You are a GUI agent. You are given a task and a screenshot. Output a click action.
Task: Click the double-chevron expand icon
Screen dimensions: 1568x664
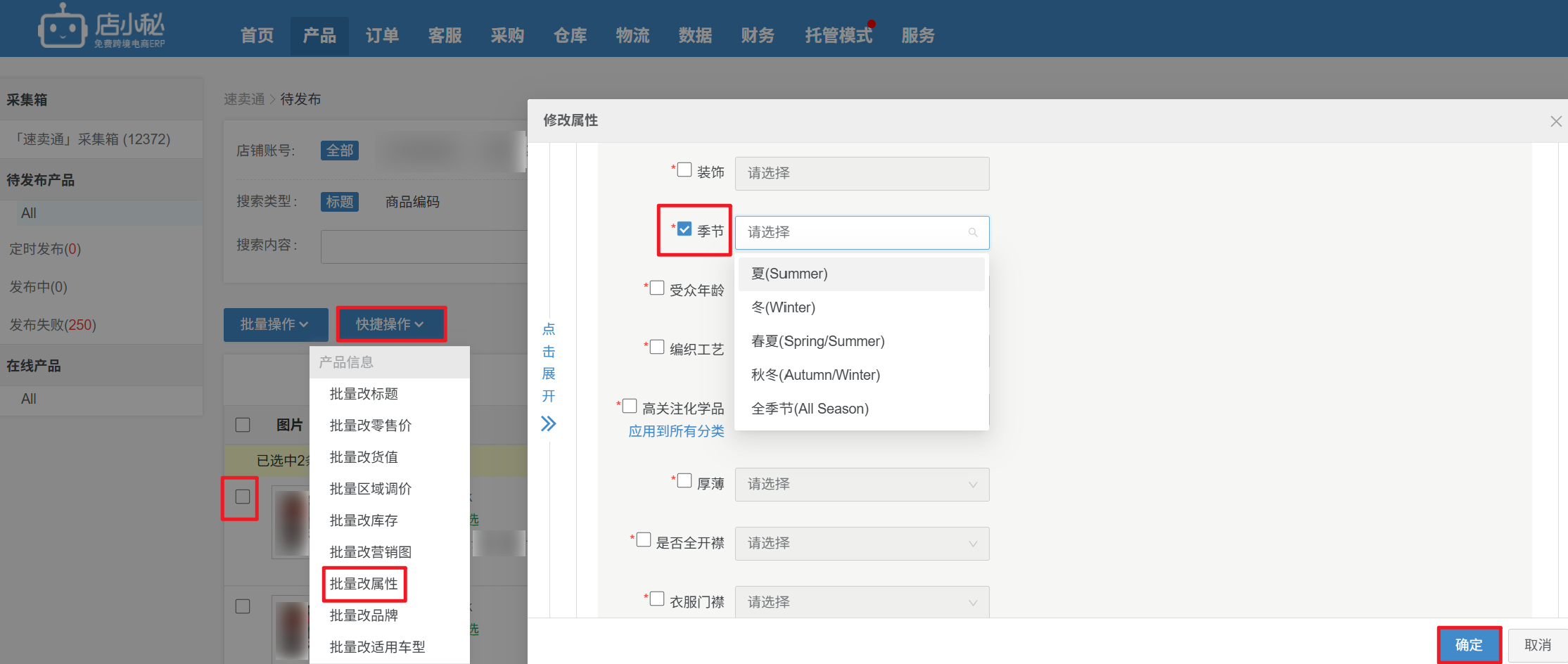(x=548, y=423)
